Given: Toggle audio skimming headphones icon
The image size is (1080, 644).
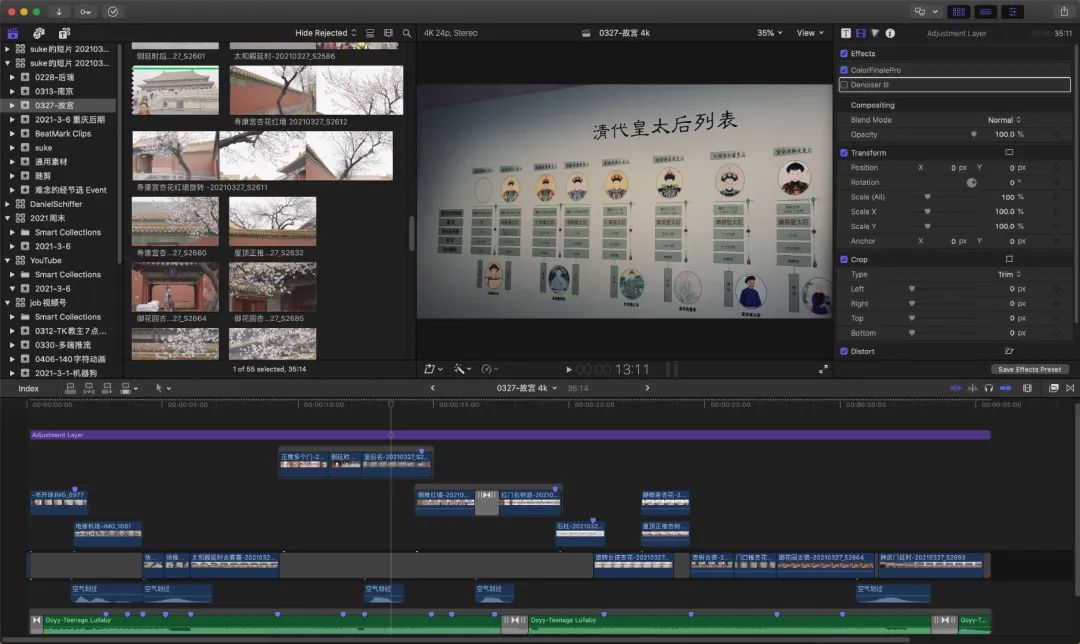Looking at the screenshot, I should click(x=988, y=388).
